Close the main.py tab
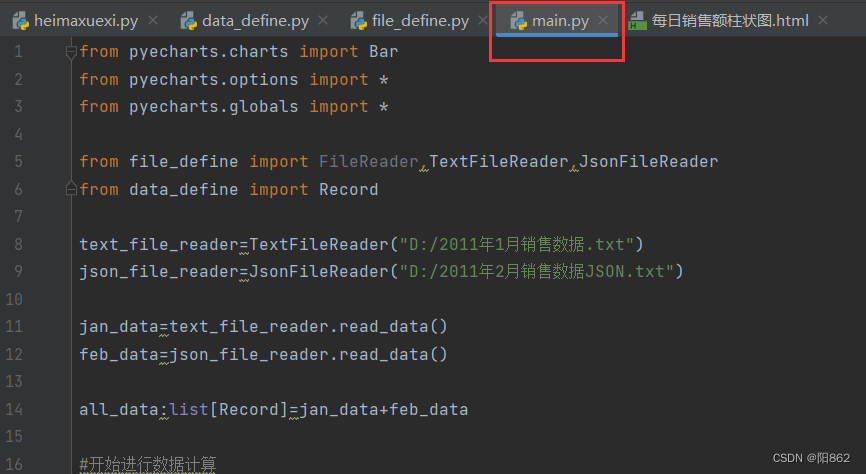This screenshot has height=474, width=866. pos(603,20)
